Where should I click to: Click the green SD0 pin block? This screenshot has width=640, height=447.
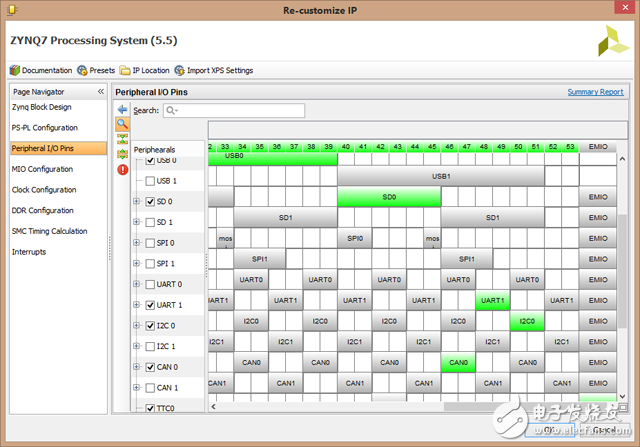click(389, 197)
